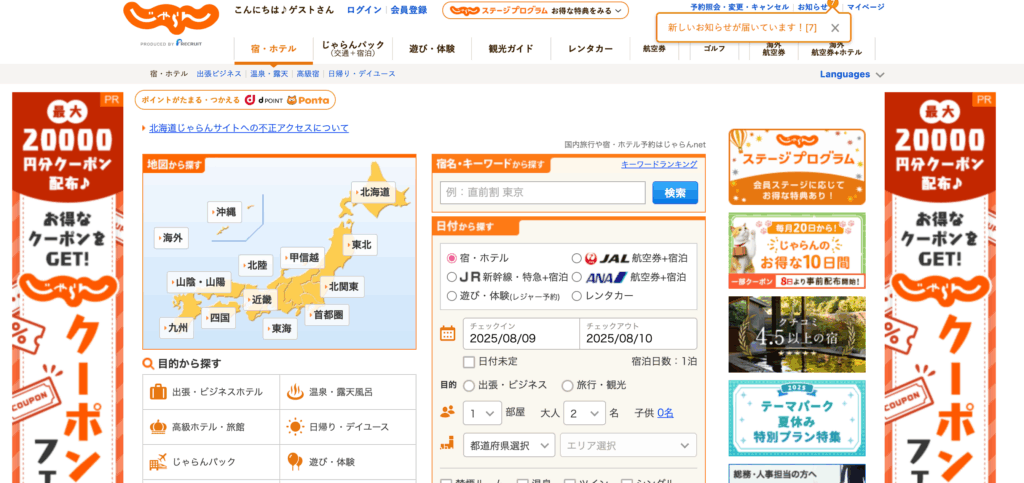This screenshot has height=483, width=1024.
Task: Choose 出張・ビジネス as trip purpose
Action: point(469,386)
